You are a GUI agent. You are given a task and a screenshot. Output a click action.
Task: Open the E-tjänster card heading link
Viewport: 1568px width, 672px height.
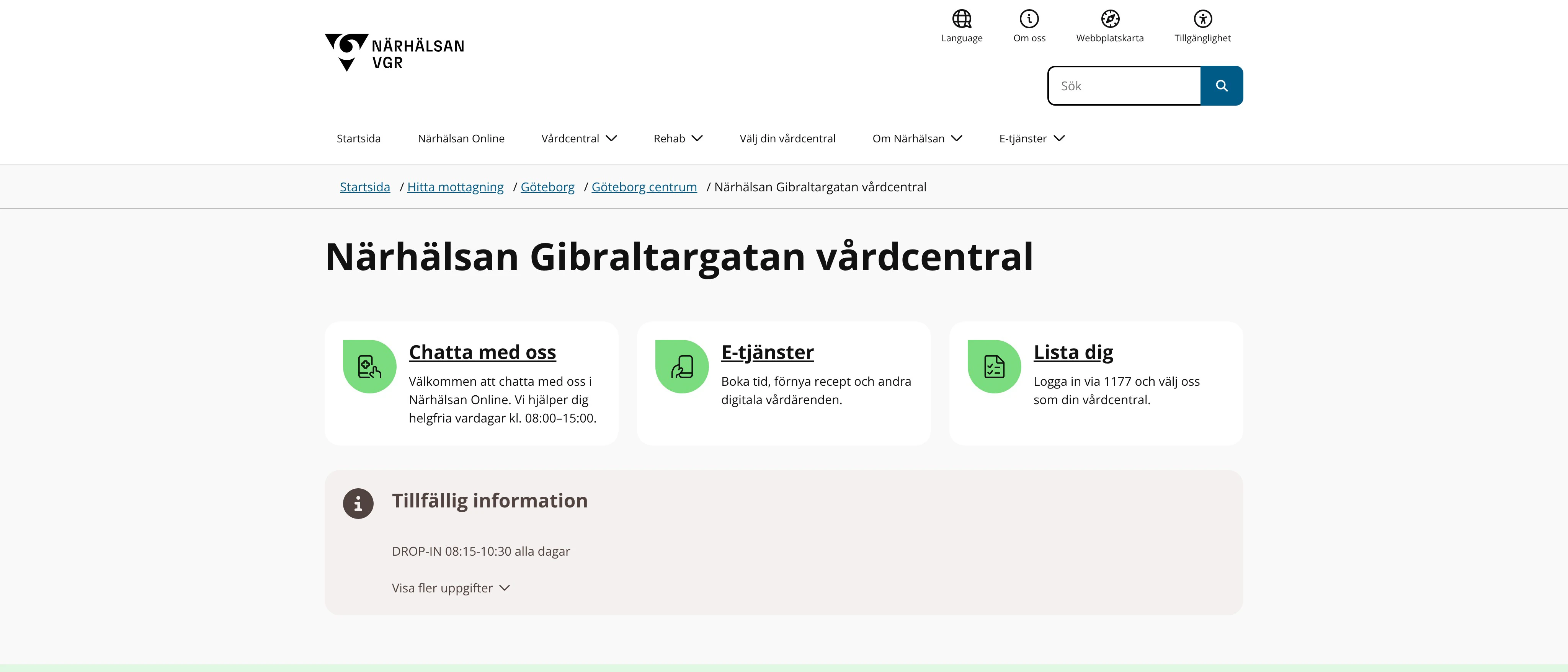pos(767,352)
